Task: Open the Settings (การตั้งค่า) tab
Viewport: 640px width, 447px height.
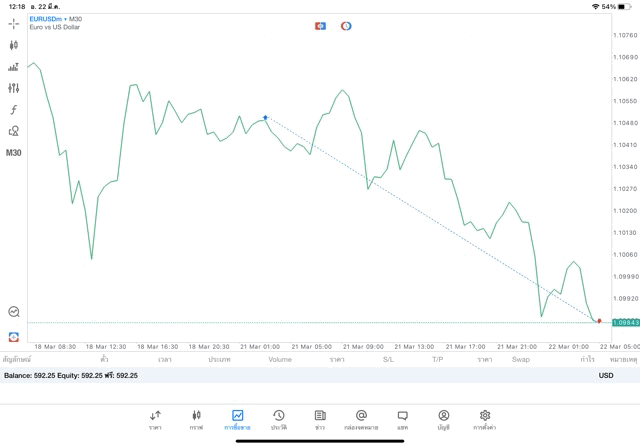Action: (485, 419)
